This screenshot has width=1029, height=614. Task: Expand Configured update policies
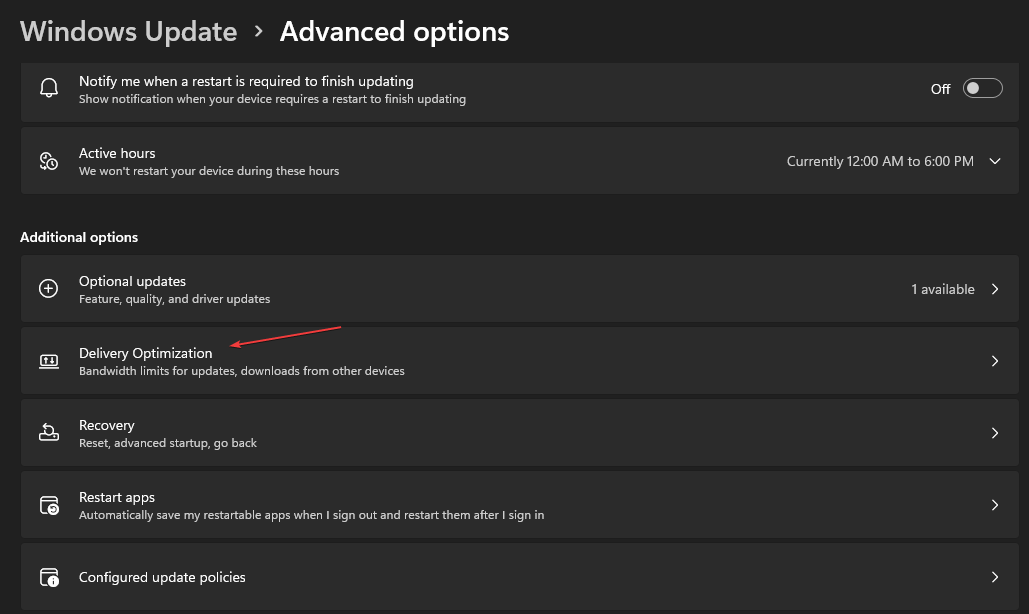point(995,577)
